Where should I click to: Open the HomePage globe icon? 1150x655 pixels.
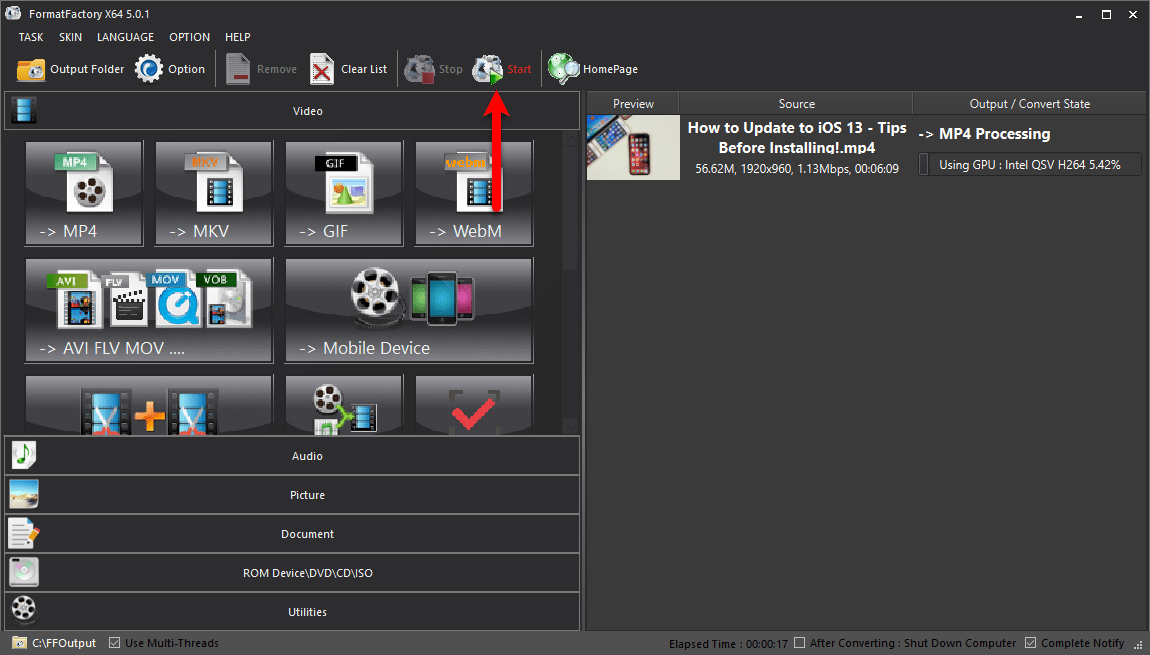(563, 69)
